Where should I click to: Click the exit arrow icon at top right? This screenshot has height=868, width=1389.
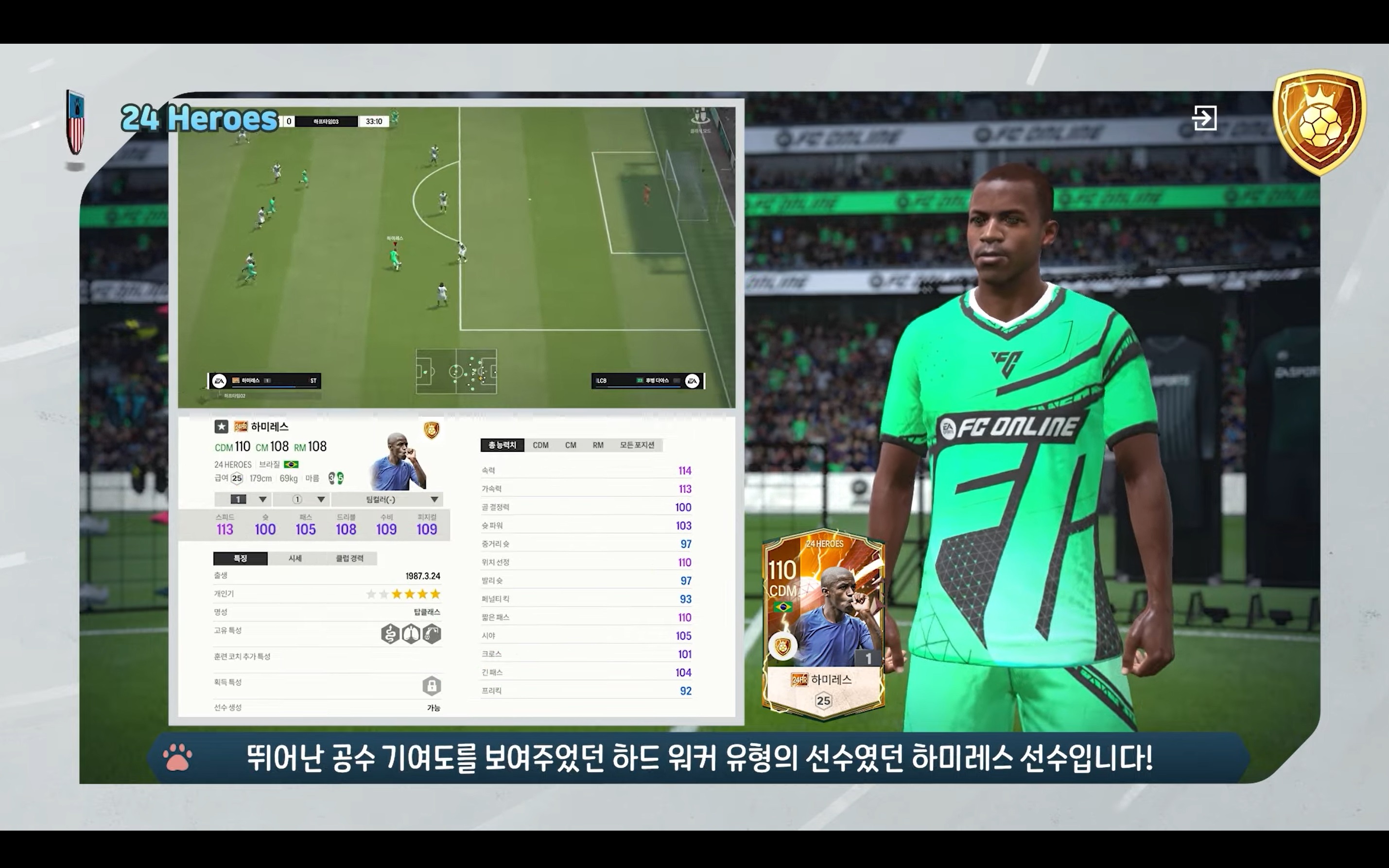[1204, 118]
